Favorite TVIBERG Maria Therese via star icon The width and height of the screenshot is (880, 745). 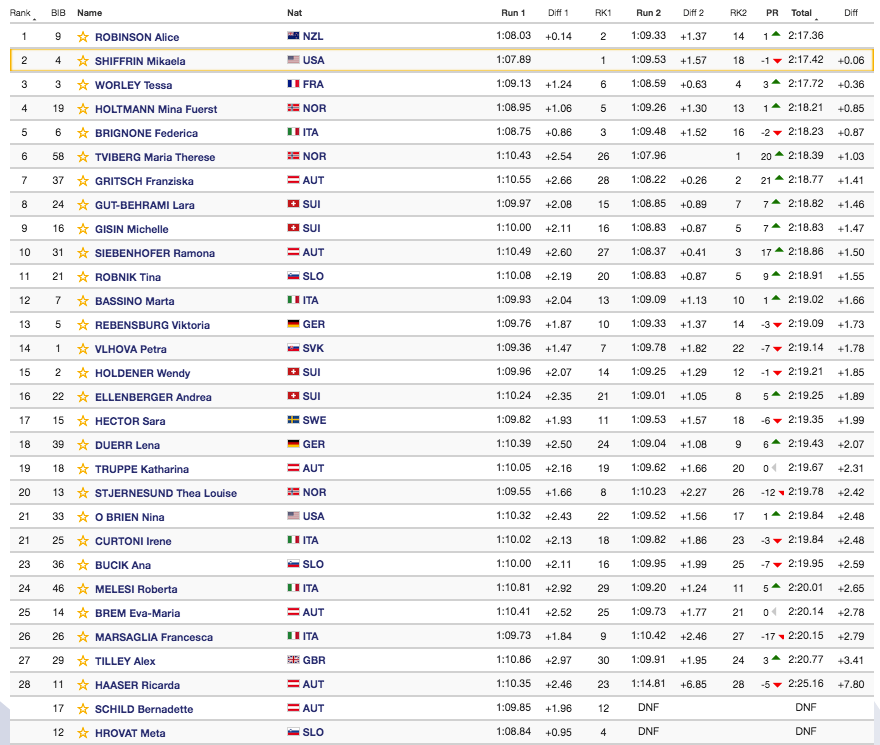click(x=83, y=157)
